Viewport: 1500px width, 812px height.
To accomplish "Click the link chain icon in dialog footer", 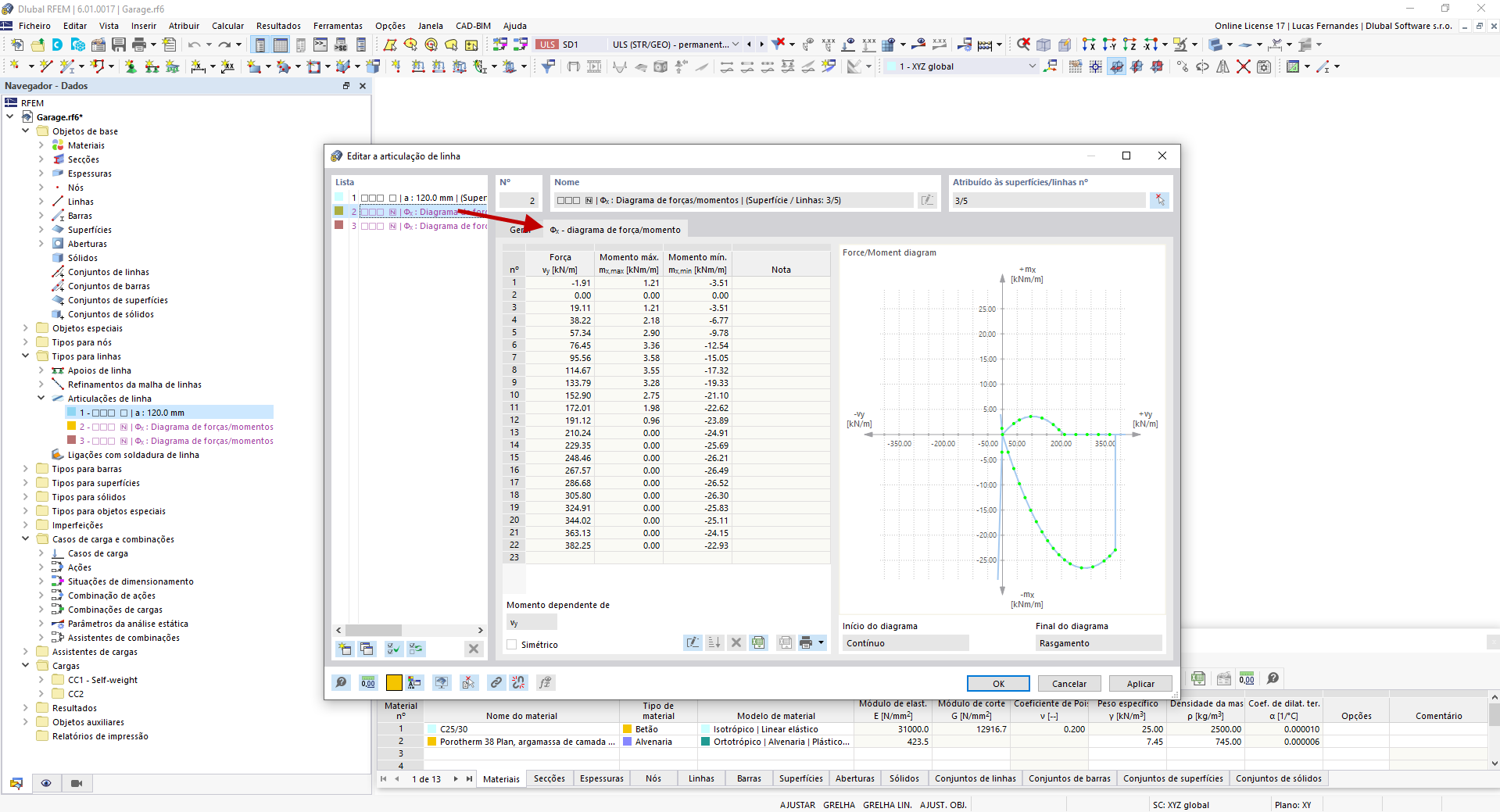I will click(x=496, y=683).
